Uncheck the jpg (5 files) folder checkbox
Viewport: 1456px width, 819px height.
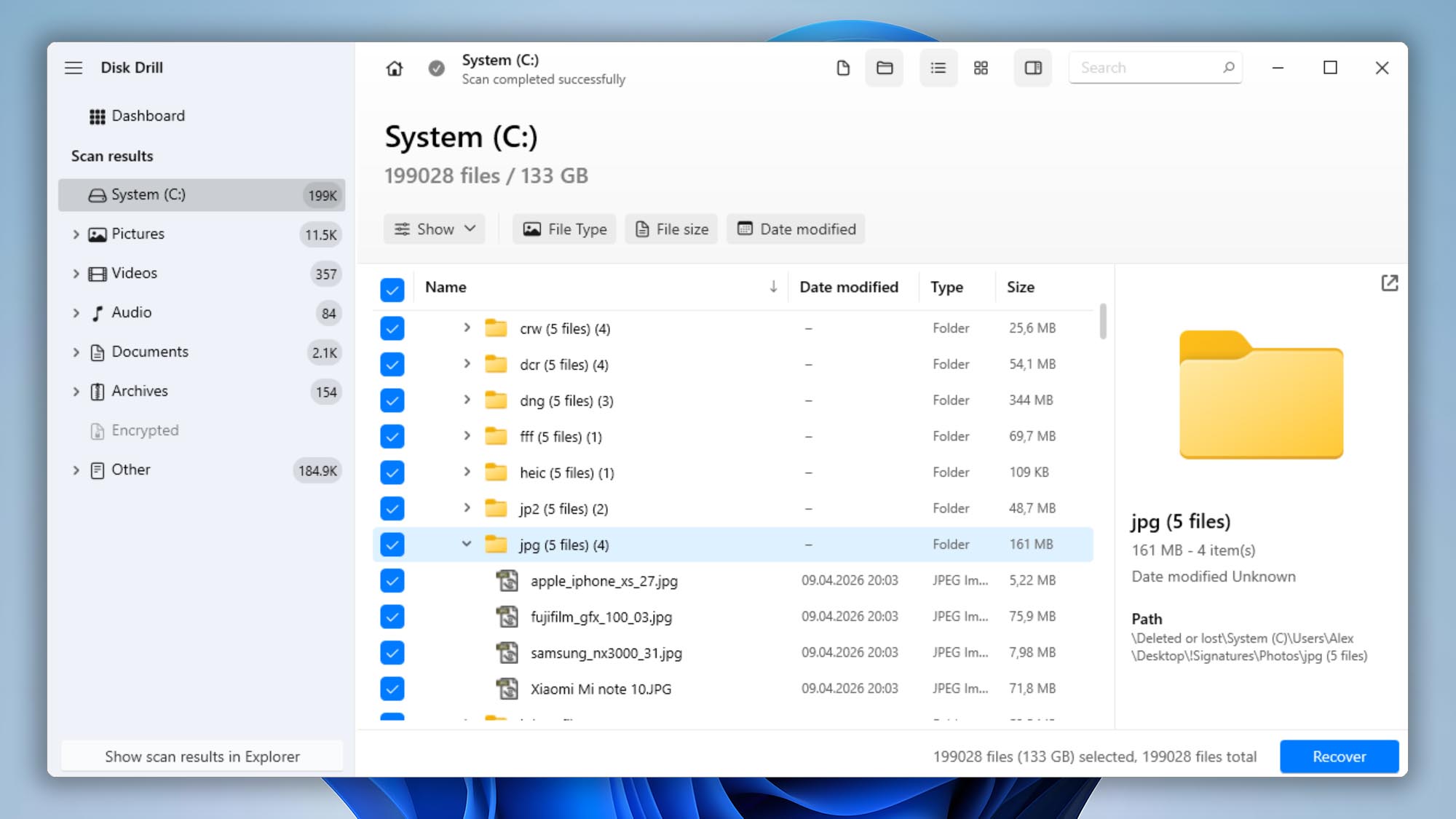(392, 545)
